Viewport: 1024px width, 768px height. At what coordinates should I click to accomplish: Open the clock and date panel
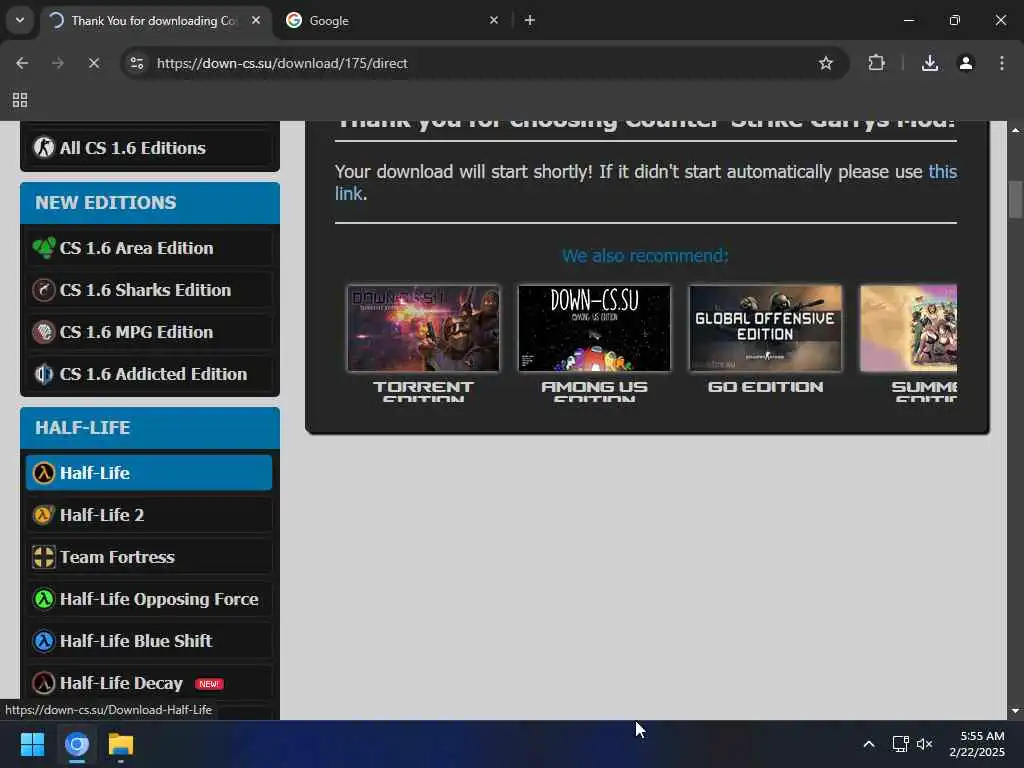(x=977, y=744)
